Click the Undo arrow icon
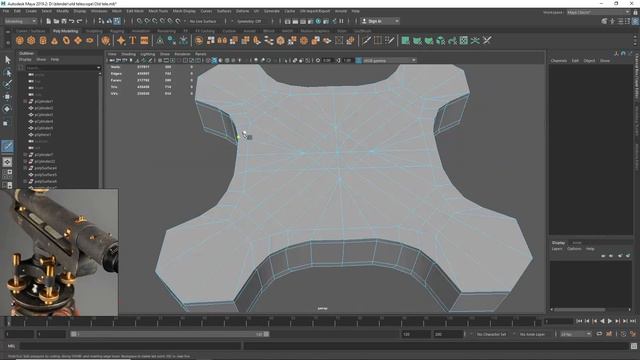 click(71, 21)
